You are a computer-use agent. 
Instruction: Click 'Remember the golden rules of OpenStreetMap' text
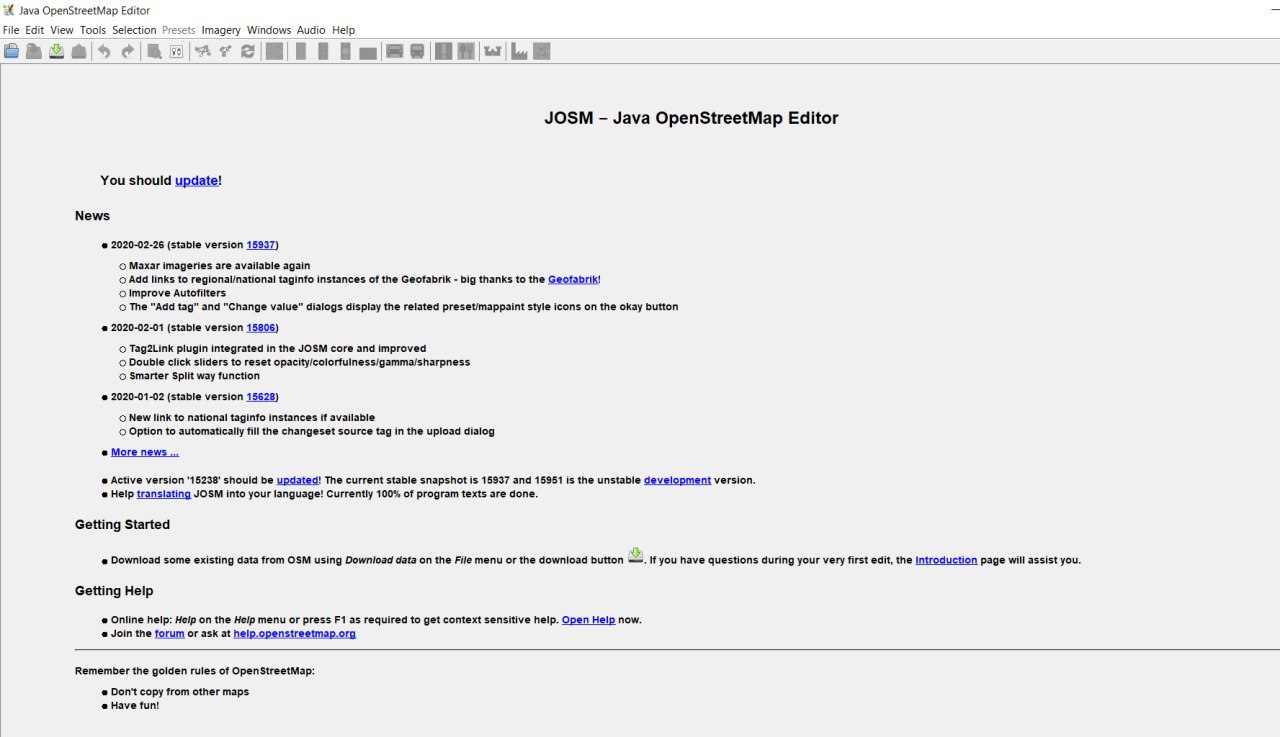point(195,671)
